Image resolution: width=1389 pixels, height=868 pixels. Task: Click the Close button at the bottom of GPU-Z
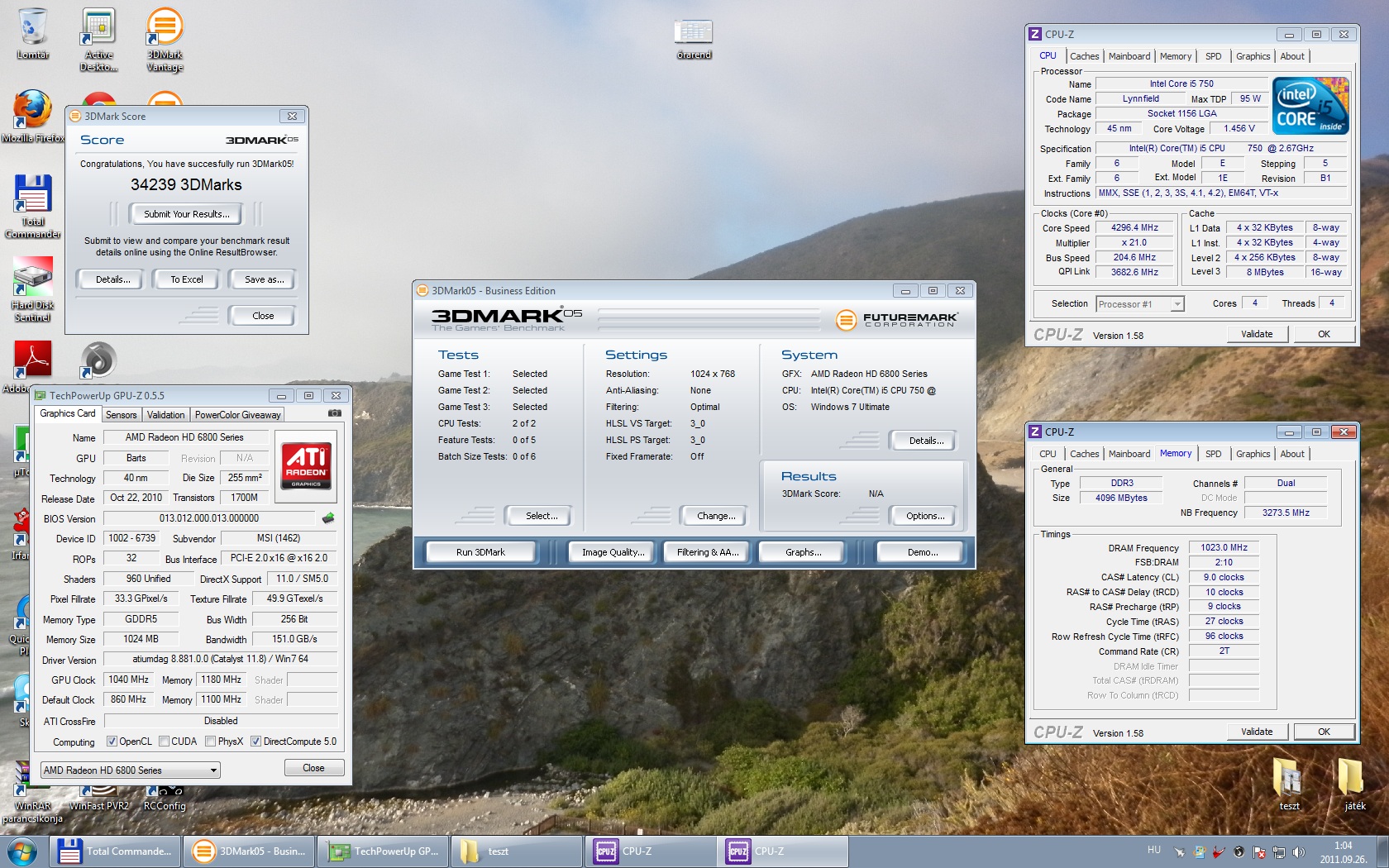[313, 768]
